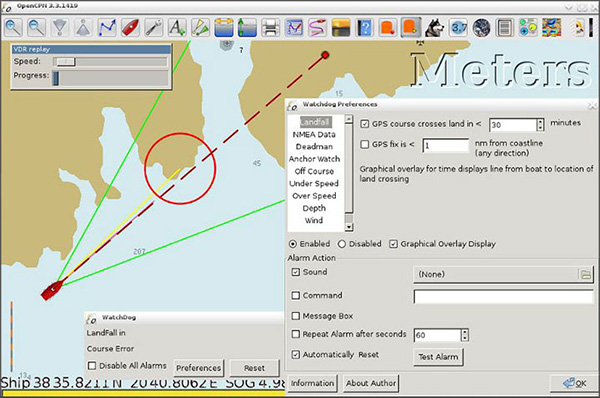Adjust the VDR replay Speed slider

[65, 62]
